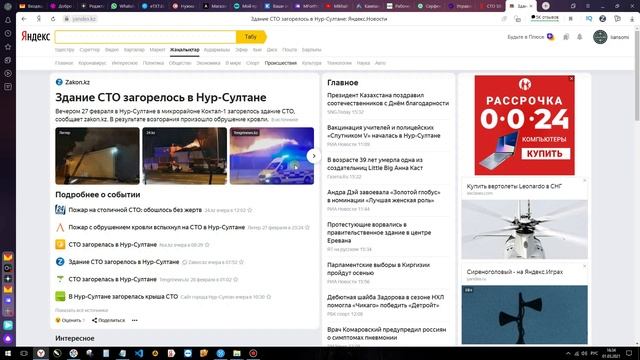This screenshot has width=640, height=360.
Task: Open the Little Big Анна Каст headline
Action: [x=375, y=164]
